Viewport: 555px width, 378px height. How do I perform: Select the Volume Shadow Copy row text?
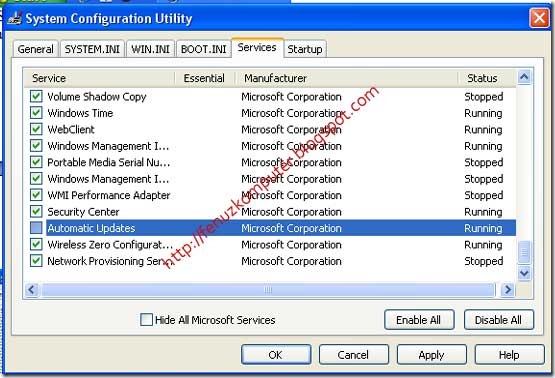(97, 97)
